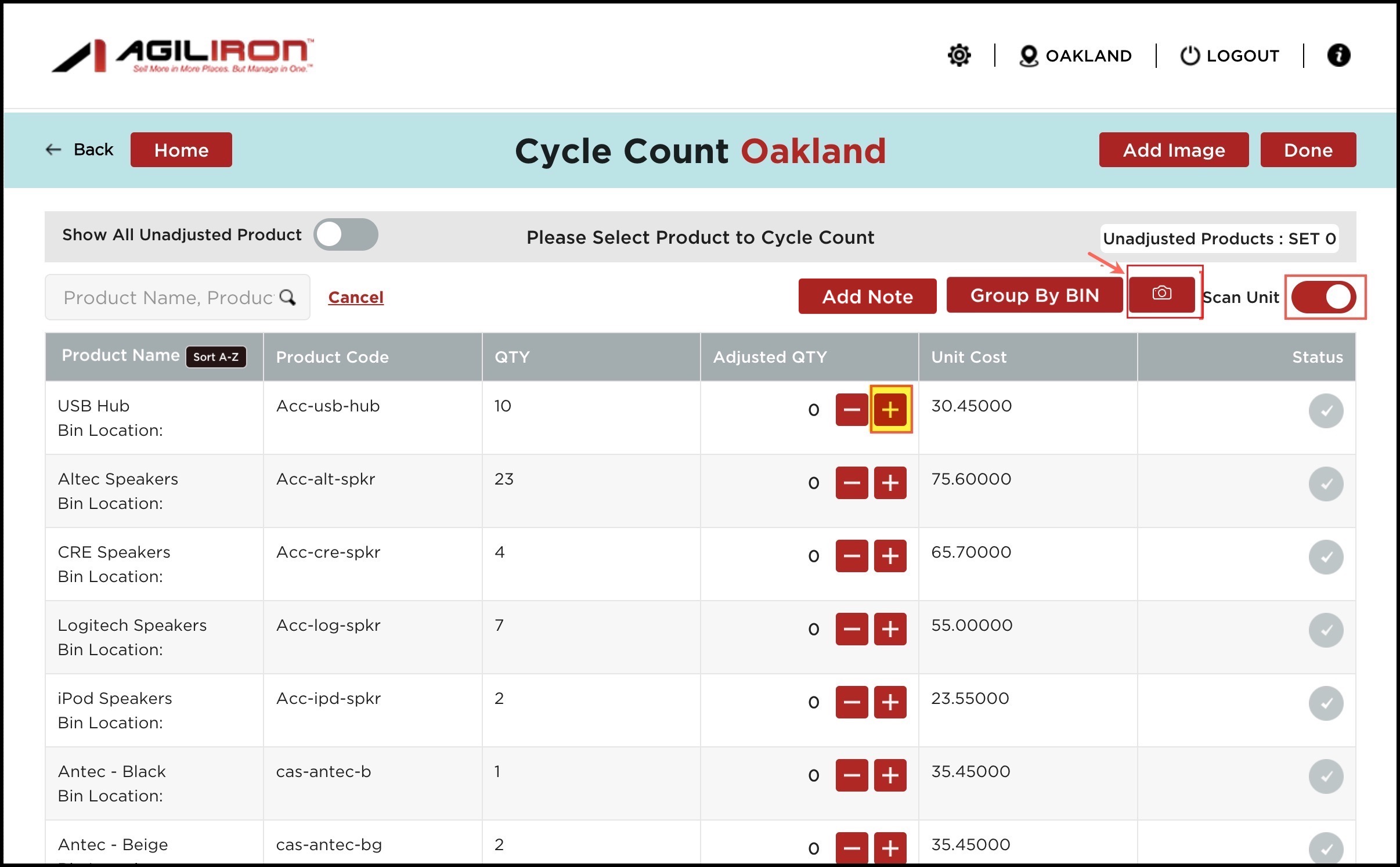The image size is (1400, 867).
Task: Go to Home
Action: pyautogui.click(x=181, y=150)
